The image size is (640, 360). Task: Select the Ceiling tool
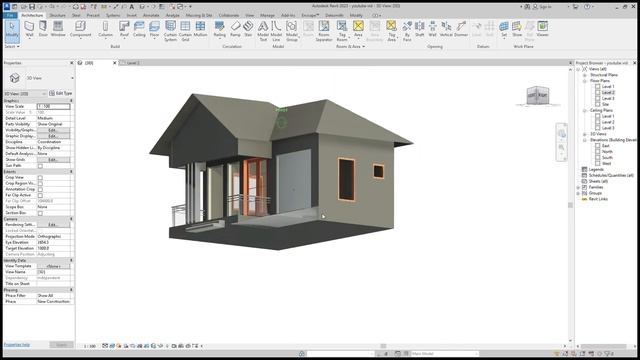pos(139,29)
